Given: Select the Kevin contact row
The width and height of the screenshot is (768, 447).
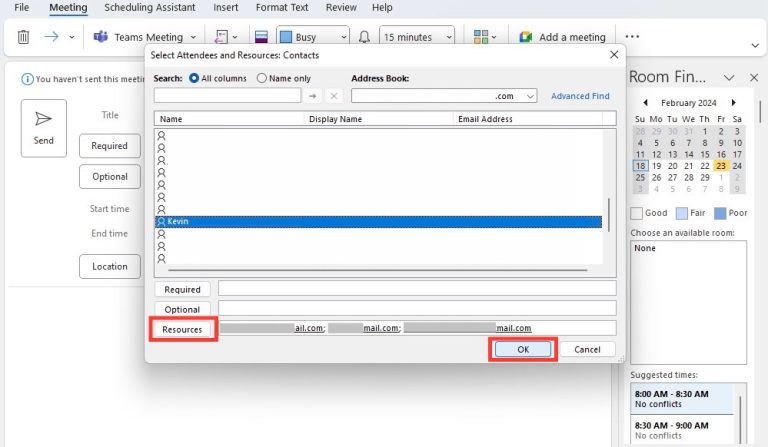Looking at the screenshot, I should pyautogui.click(x=378, y=221).
